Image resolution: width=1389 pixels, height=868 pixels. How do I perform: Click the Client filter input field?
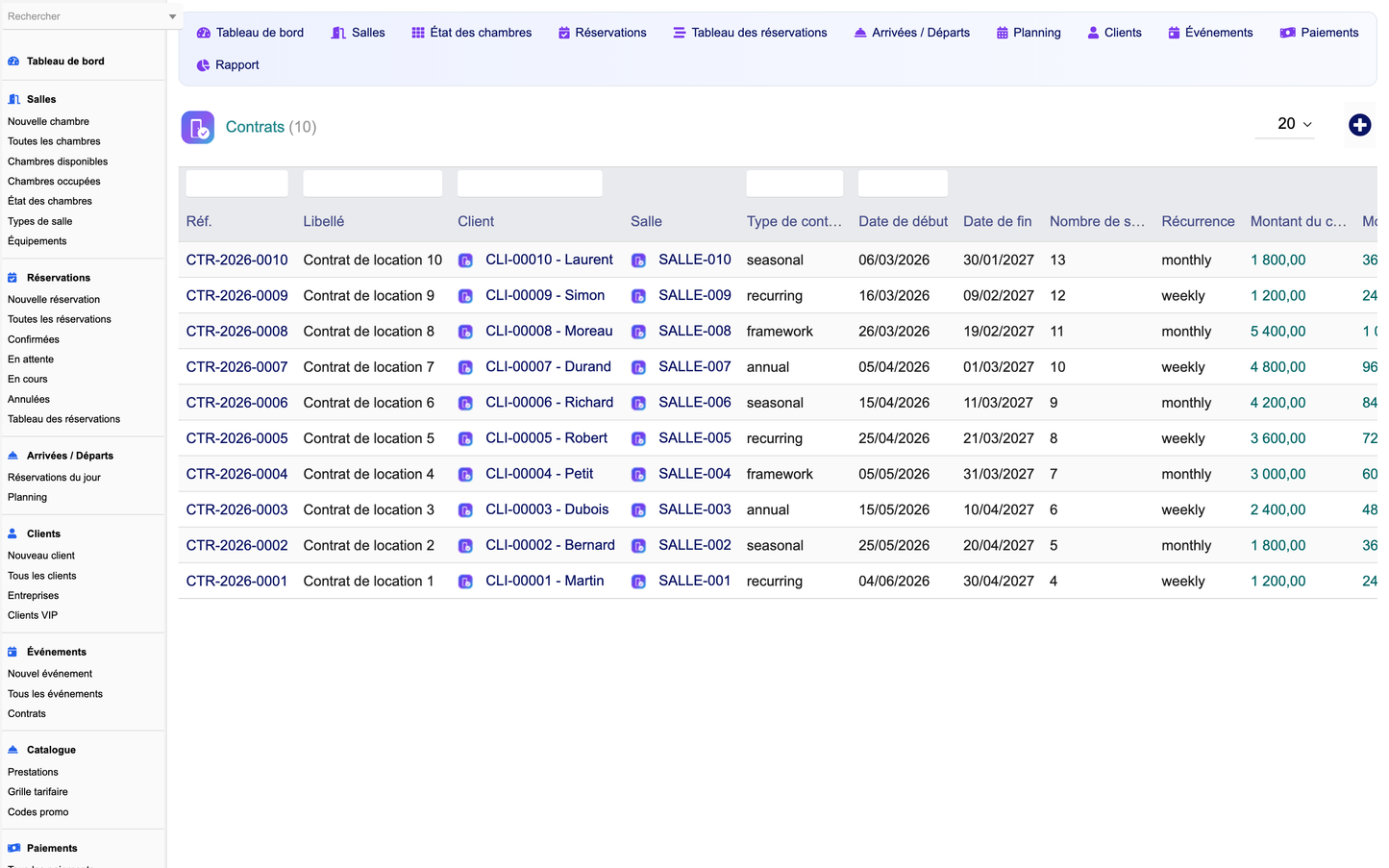pos(530,184)
